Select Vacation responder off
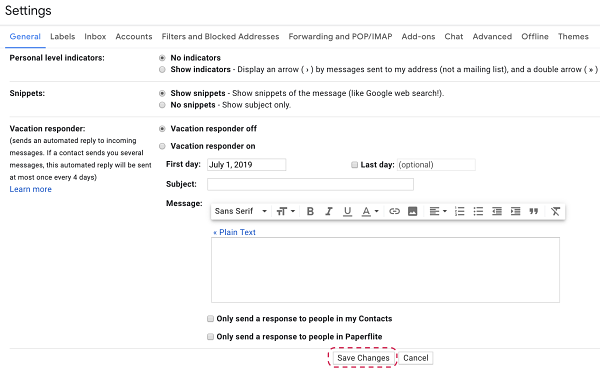Image resolution: width=600 pixels, height=369 pixels. point(162,129)
